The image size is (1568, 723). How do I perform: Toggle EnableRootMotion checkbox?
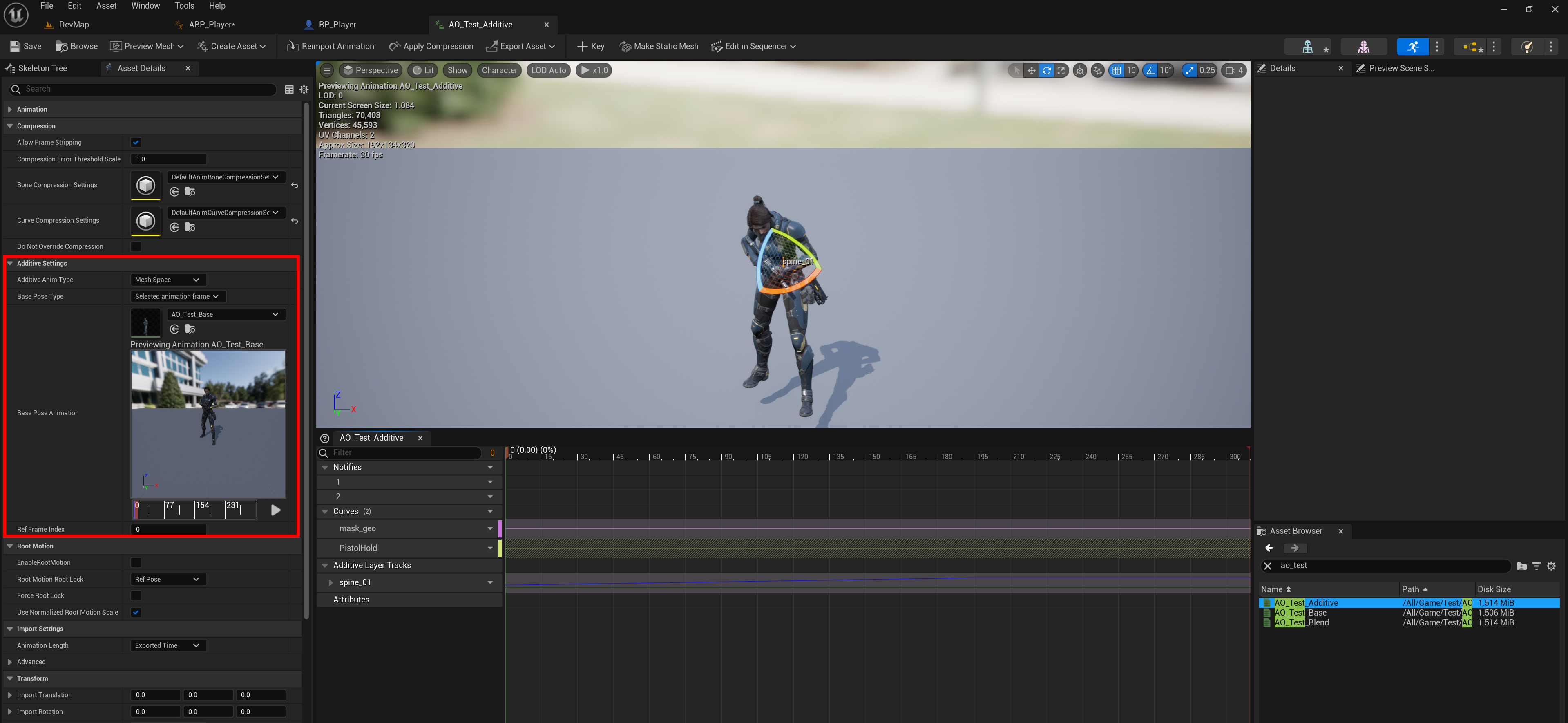pos(136,563)
